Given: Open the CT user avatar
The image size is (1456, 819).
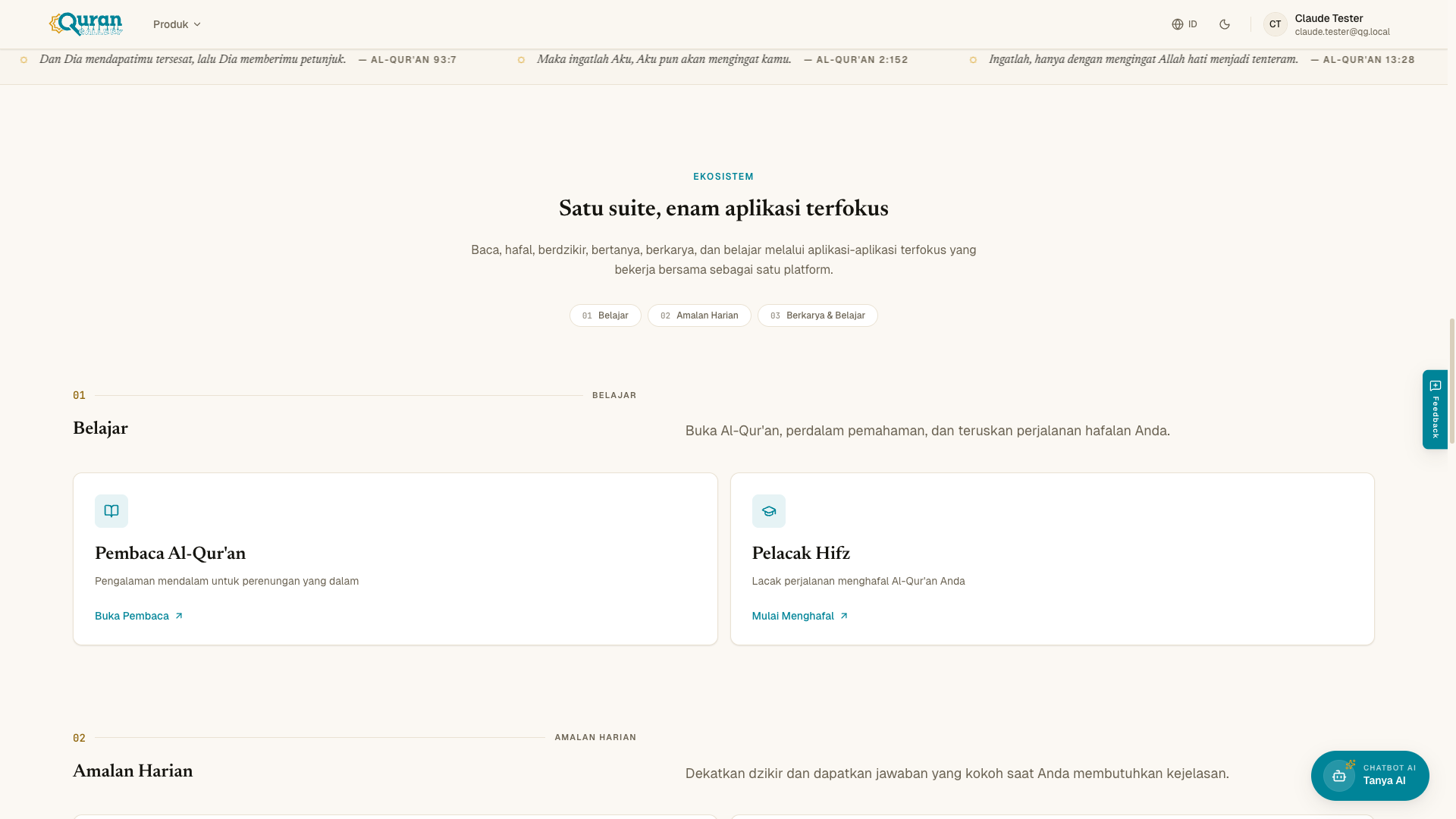Looking at the screenshot, I should point(1276,24).
